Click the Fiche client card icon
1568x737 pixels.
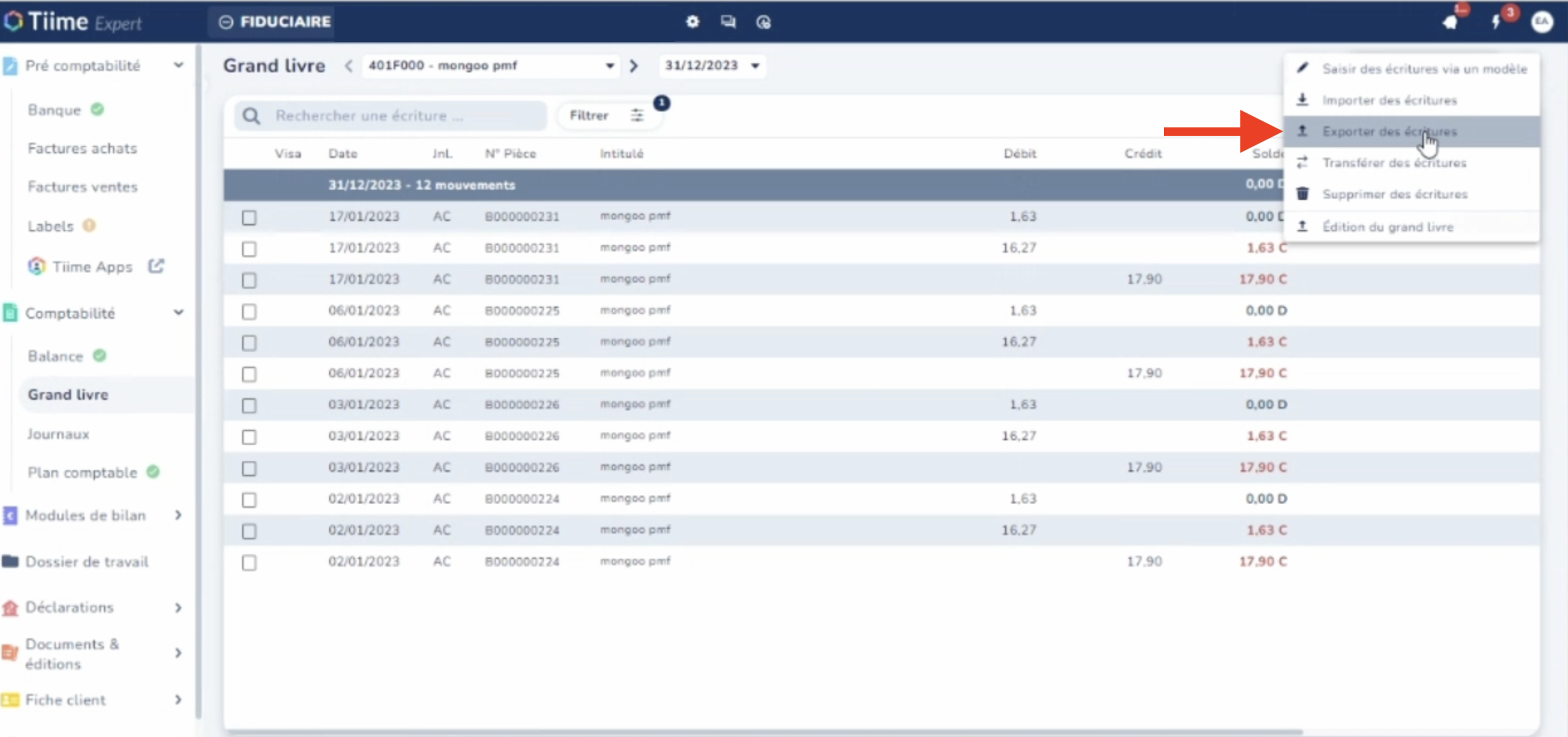(x=10, y=700)
